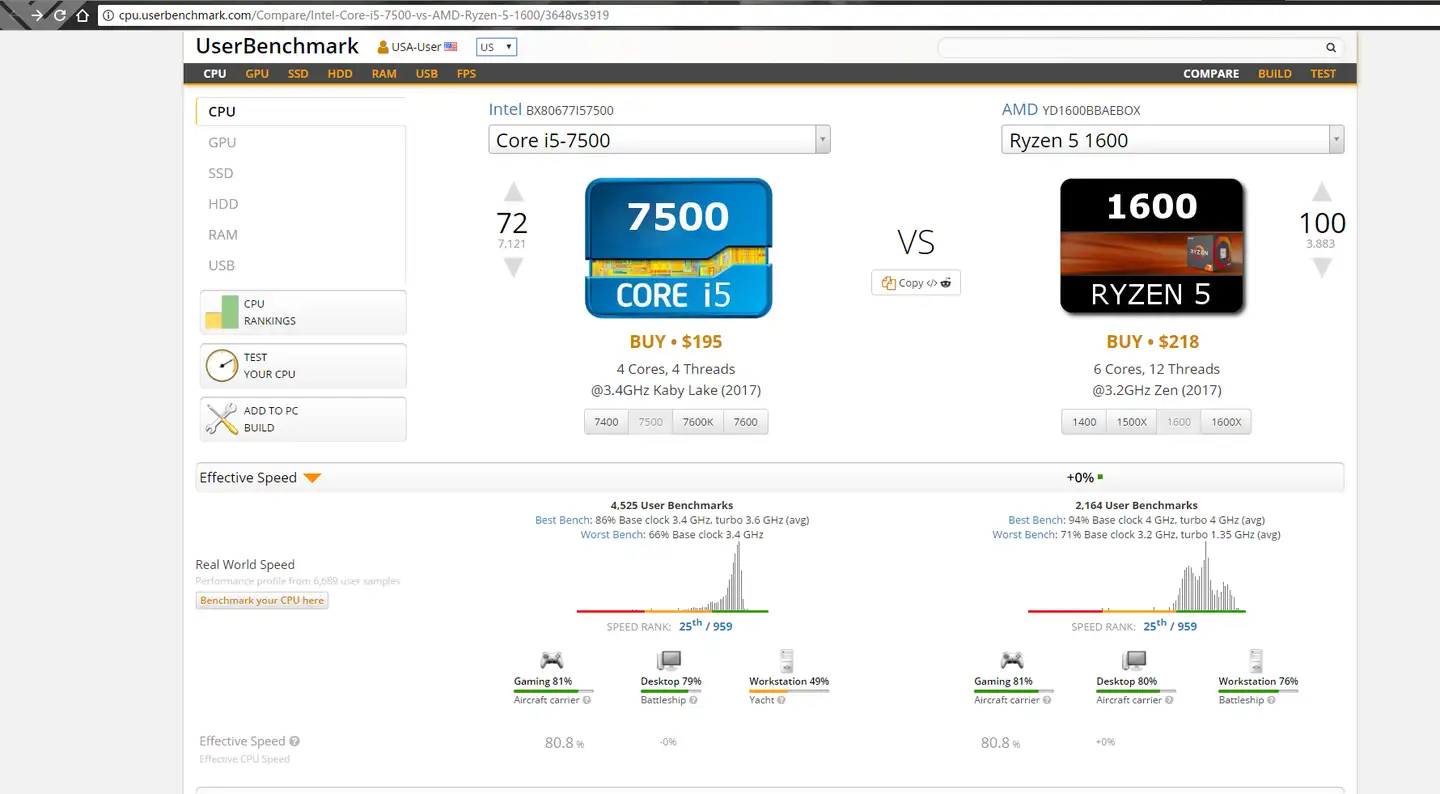This screenshot has height=794, width=1440.
Task: Open the Core i5-7500 selector dropdown
Action: [x=659, y=140]
